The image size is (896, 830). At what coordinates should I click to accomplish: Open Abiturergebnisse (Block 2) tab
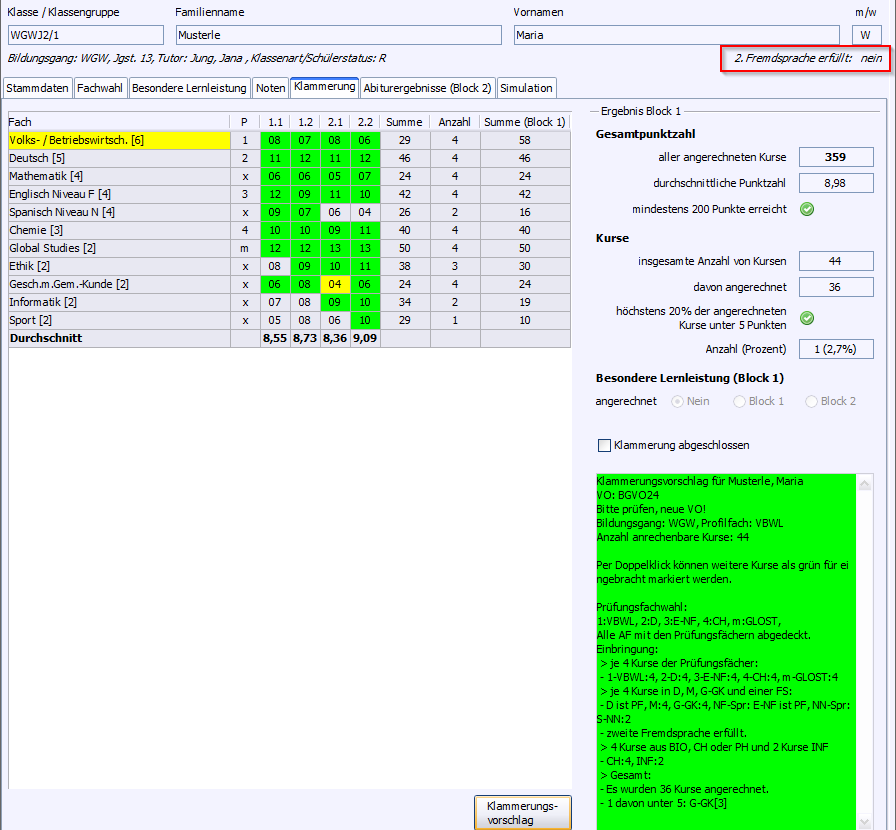click(427, 88)
